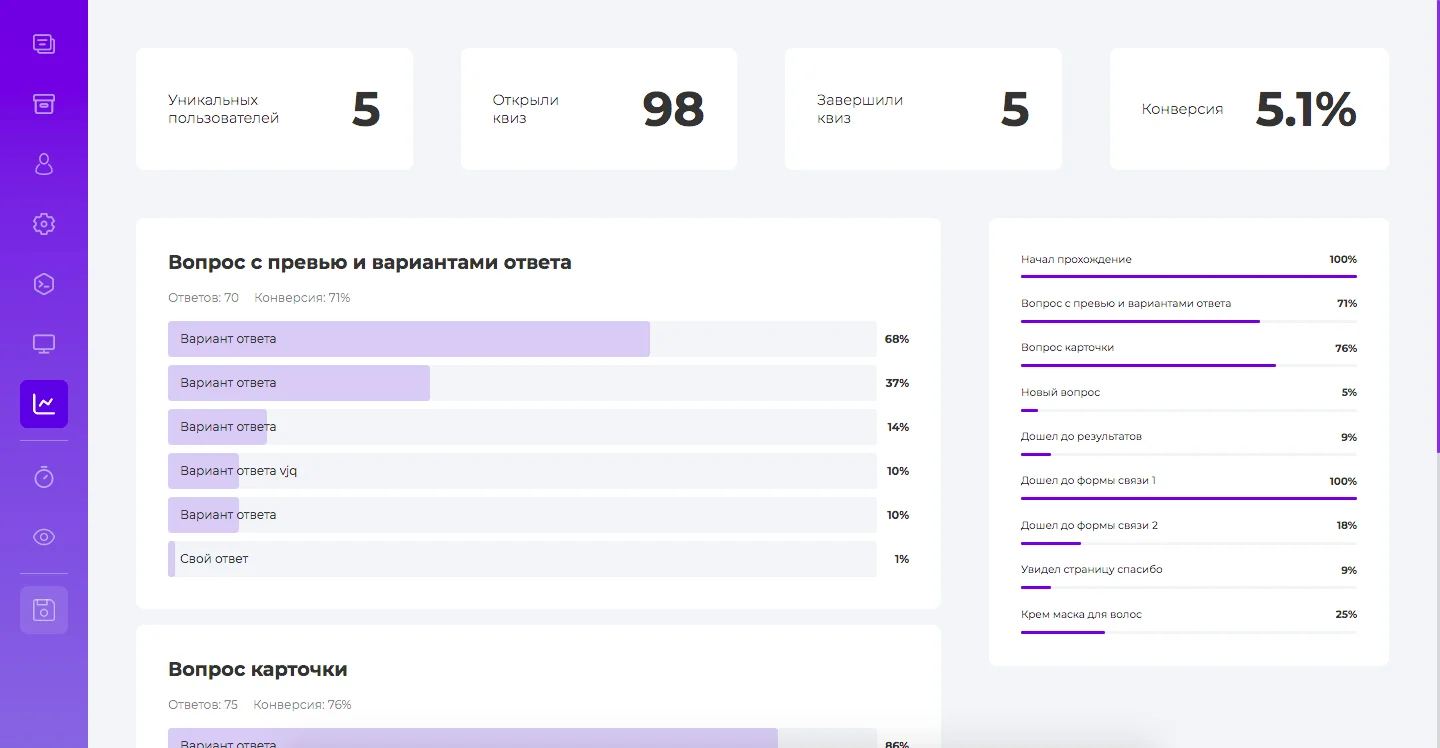Open the code terminal hexagon icon
This screenshot has width=1440, height=748.
click(x=44, y=284)
